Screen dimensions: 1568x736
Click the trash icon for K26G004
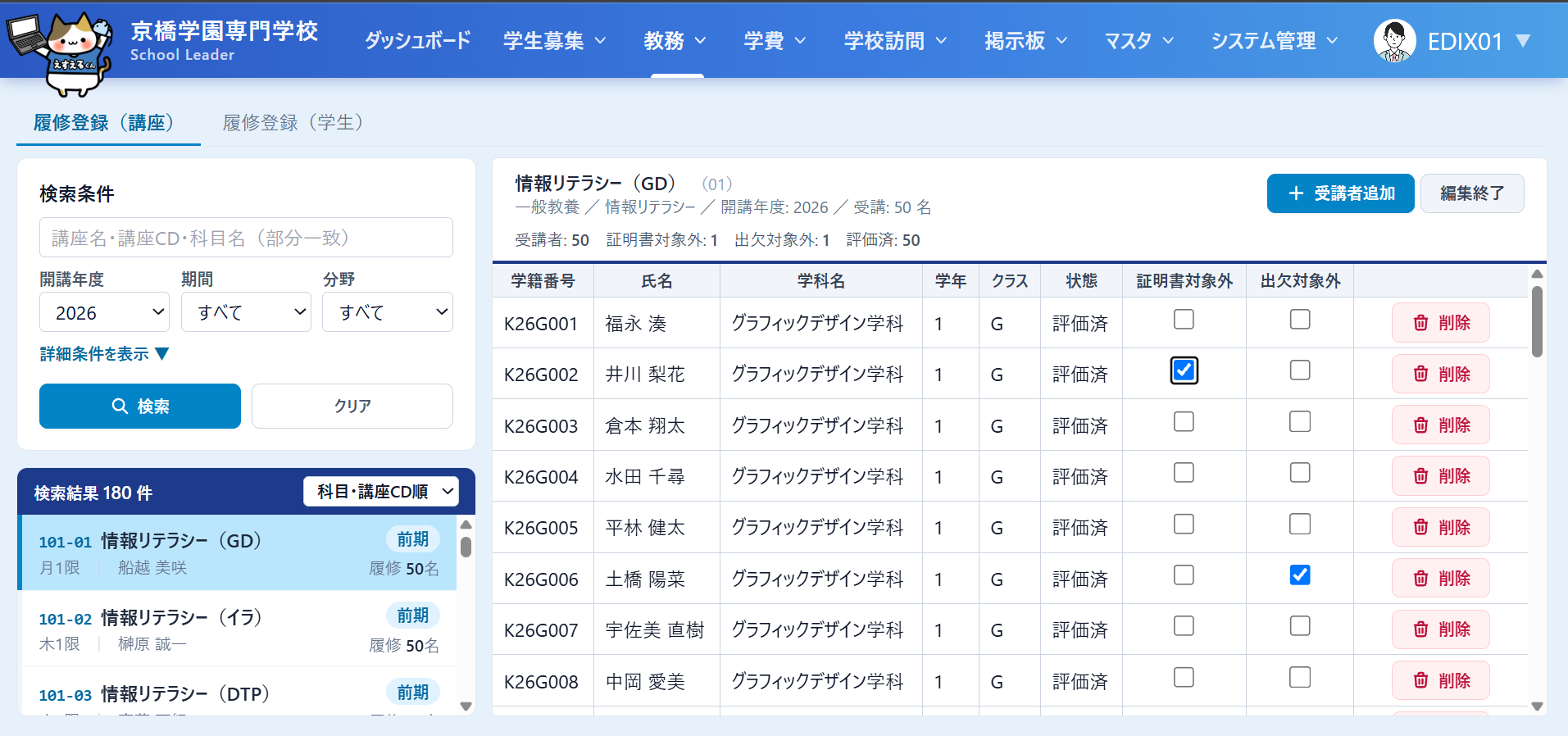[x=1420, y=476]
